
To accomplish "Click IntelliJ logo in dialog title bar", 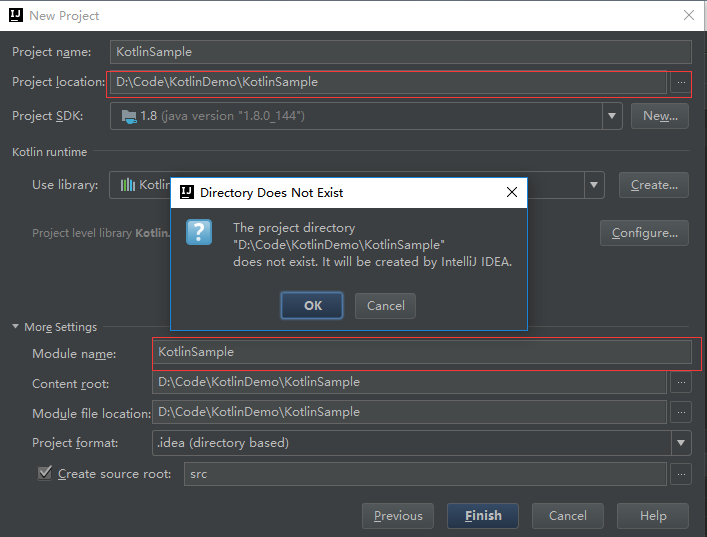I will (187, 192).
